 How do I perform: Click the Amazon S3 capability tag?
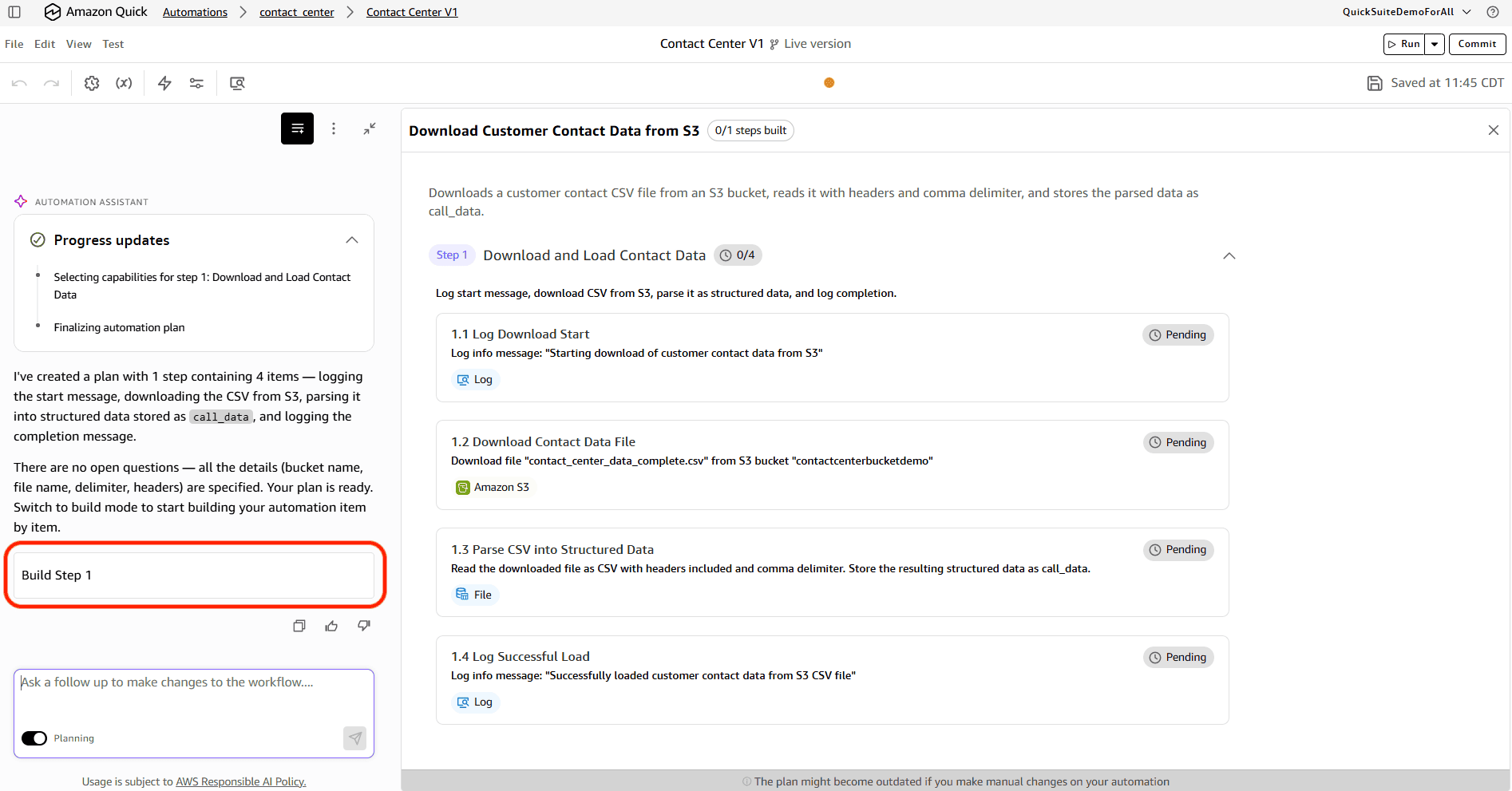tap(493, 488)
